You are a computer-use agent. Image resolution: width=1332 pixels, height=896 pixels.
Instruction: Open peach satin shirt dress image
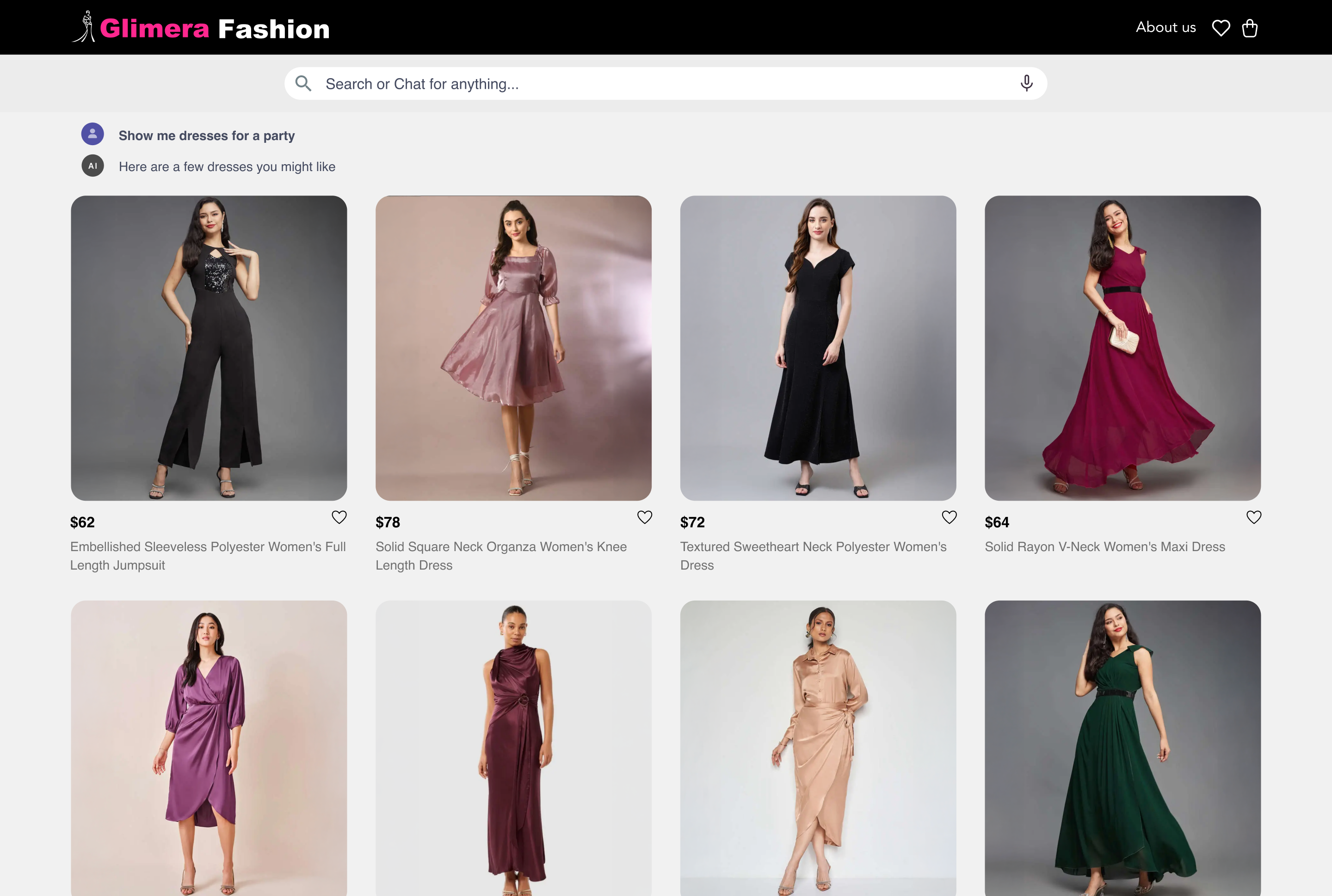click(x=818, y=748)
